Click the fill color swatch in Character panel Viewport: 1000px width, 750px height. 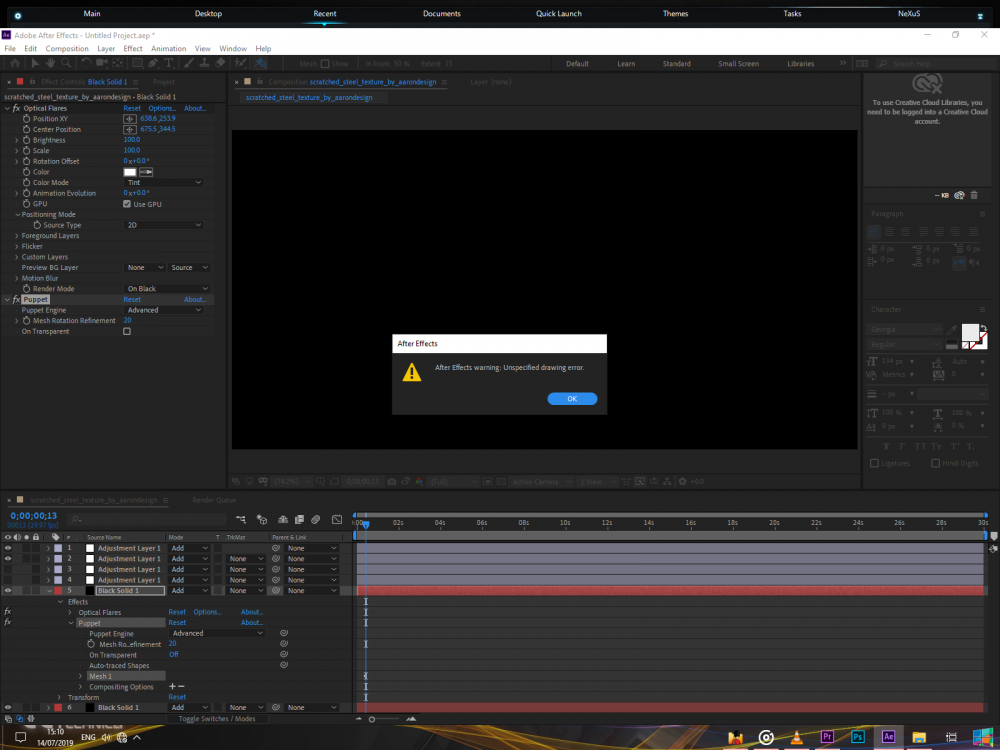click(x=970, y=332)
